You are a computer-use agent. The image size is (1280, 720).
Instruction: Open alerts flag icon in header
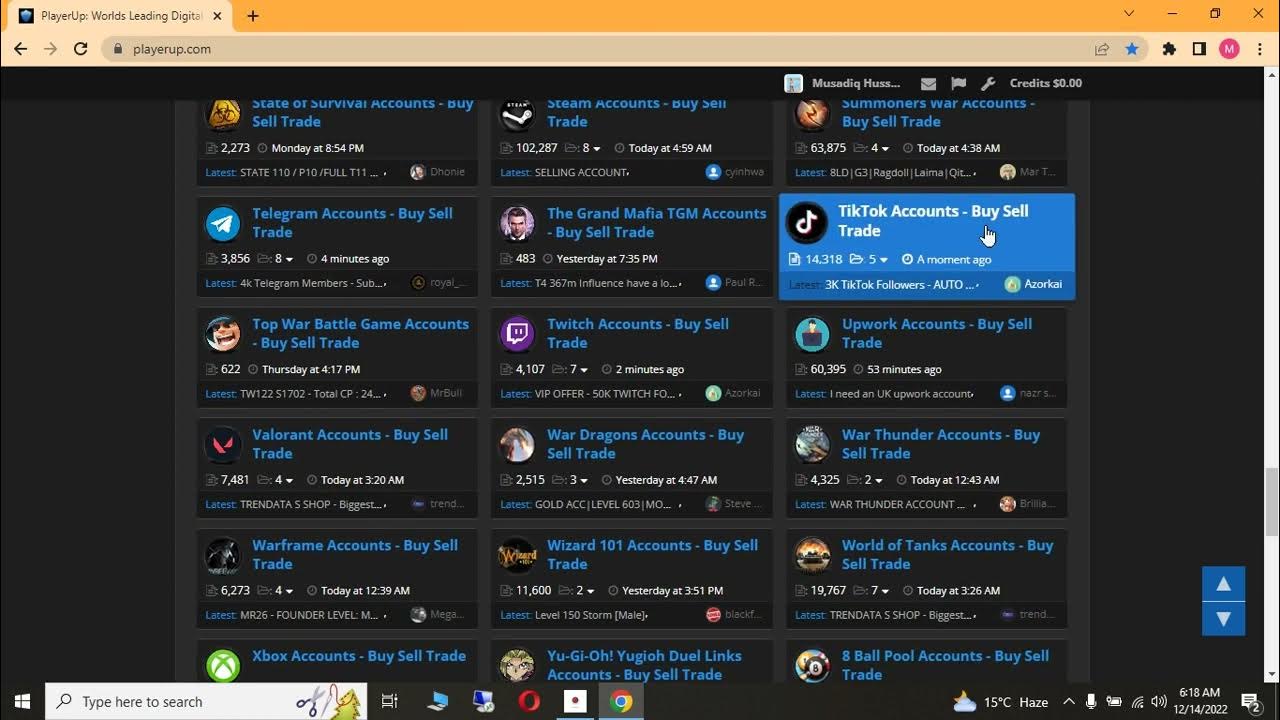[958, 83]
